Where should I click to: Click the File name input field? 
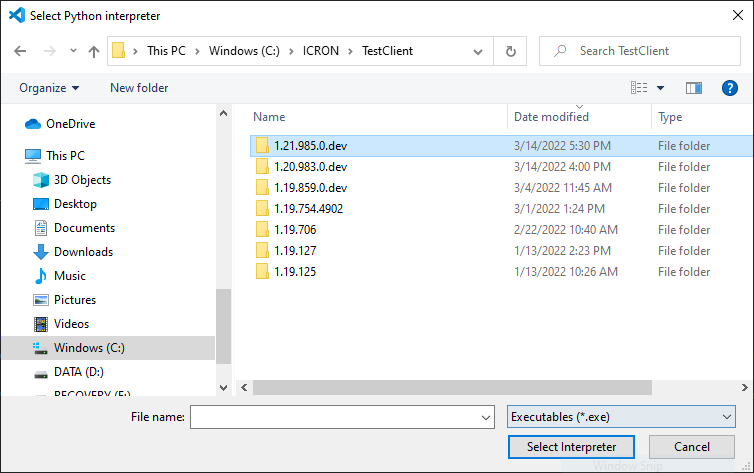click(334, 417)
